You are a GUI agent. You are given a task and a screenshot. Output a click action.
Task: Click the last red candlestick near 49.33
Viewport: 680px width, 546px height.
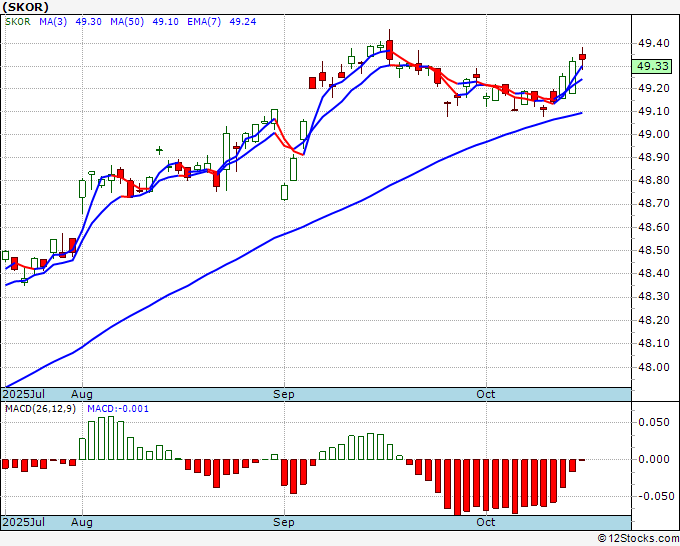tap(582, 57)
